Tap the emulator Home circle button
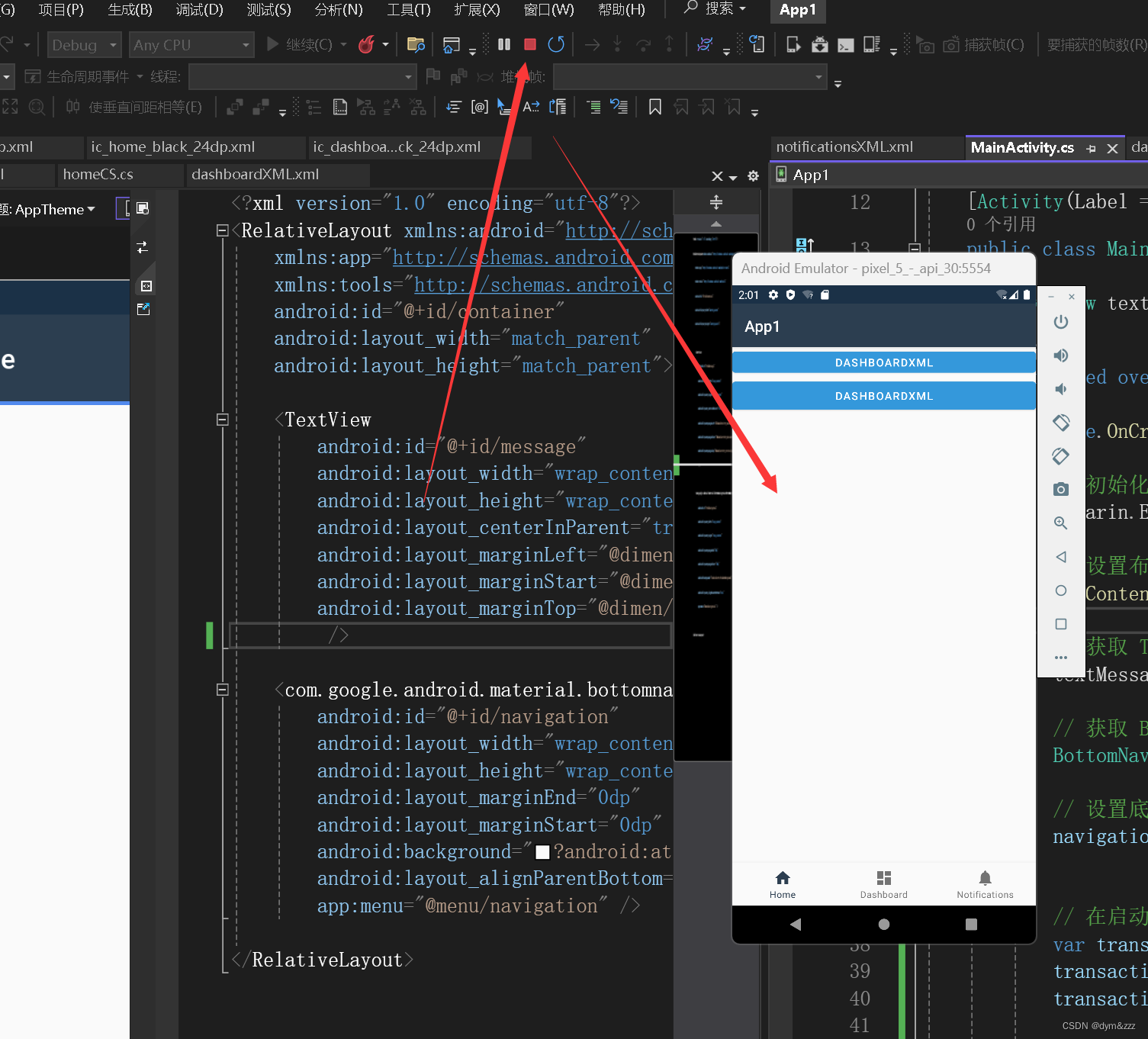 point(883,924)
